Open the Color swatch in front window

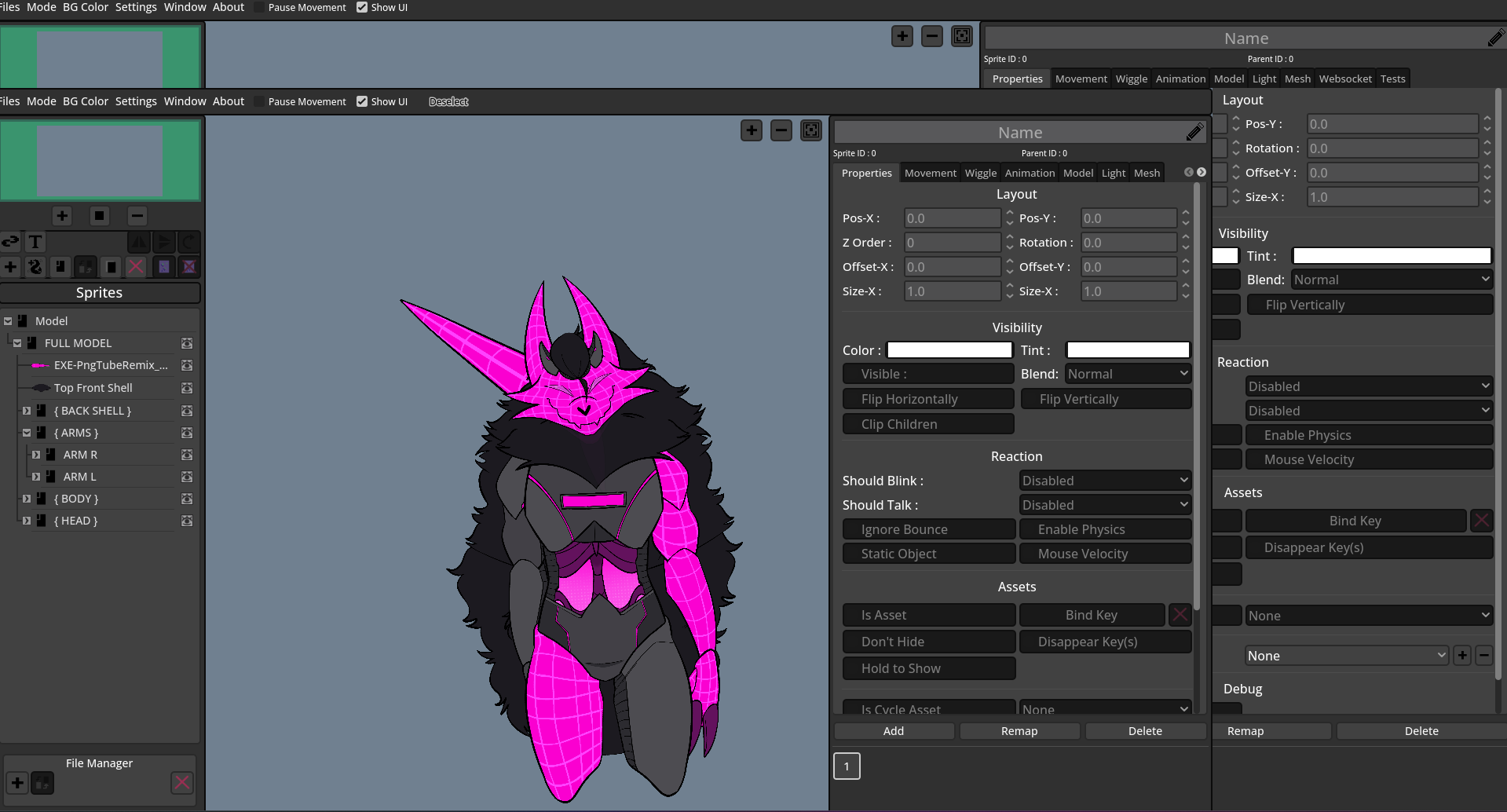[x=949, y=350]
